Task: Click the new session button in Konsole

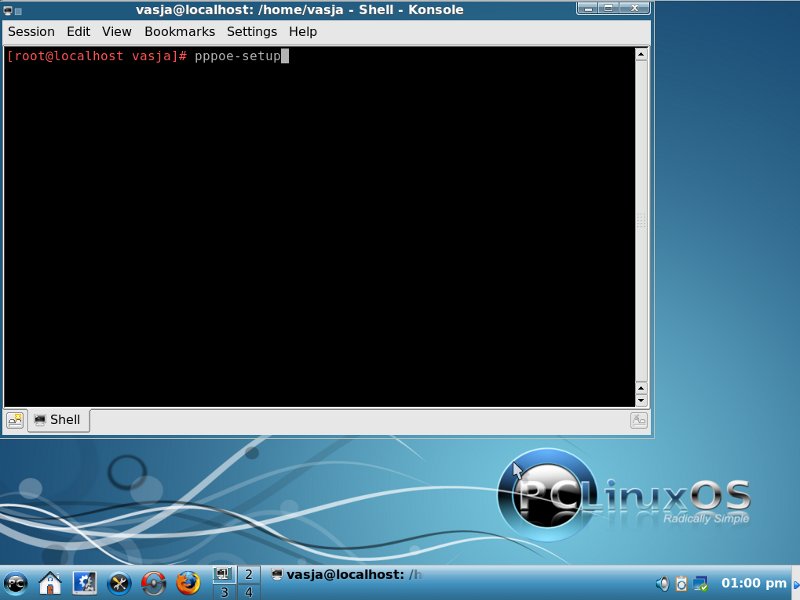Action: point(15,420)
